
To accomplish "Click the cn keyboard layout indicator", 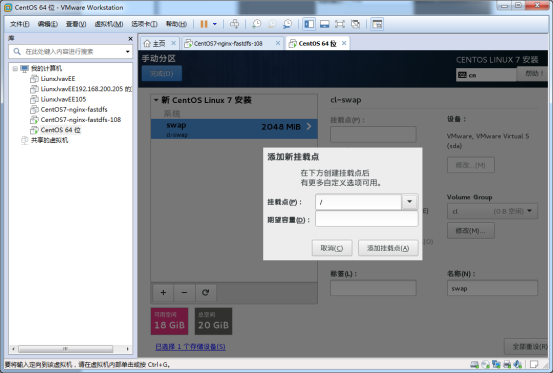I will click(487, 75).
